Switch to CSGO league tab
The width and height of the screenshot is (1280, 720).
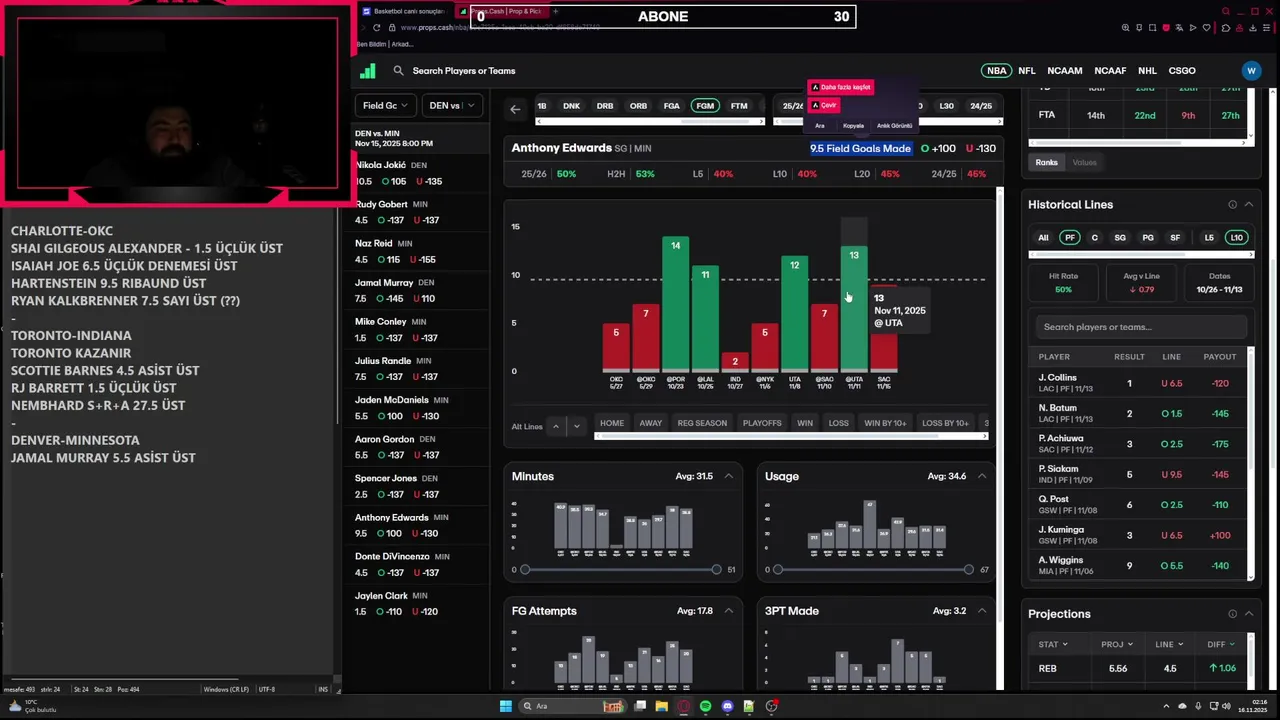tap(1182, 71)
